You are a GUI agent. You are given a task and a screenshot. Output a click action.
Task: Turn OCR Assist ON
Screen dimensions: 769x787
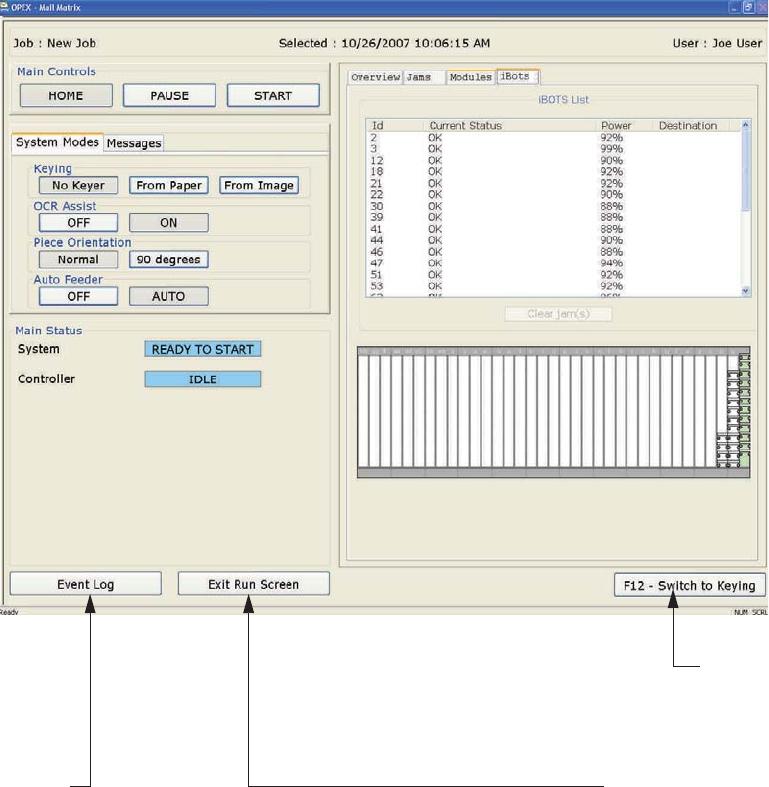pos(169,222)
